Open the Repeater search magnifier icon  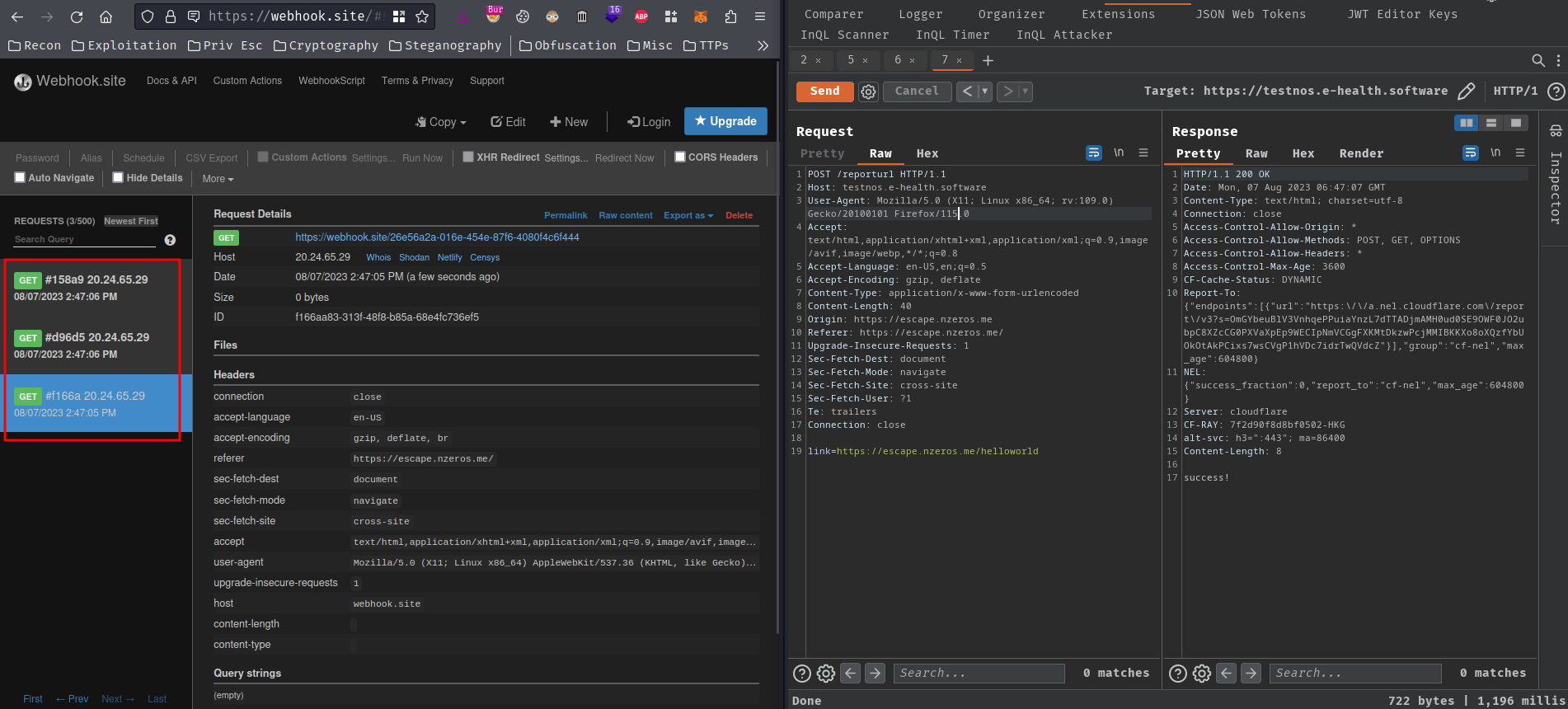click(1538, 60)
